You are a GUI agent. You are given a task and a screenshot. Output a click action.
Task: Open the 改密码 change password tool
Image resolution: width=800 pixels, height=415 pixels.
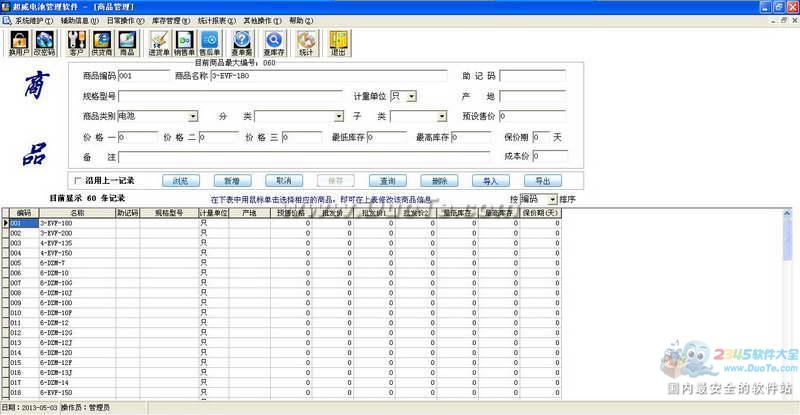point(44,43)
